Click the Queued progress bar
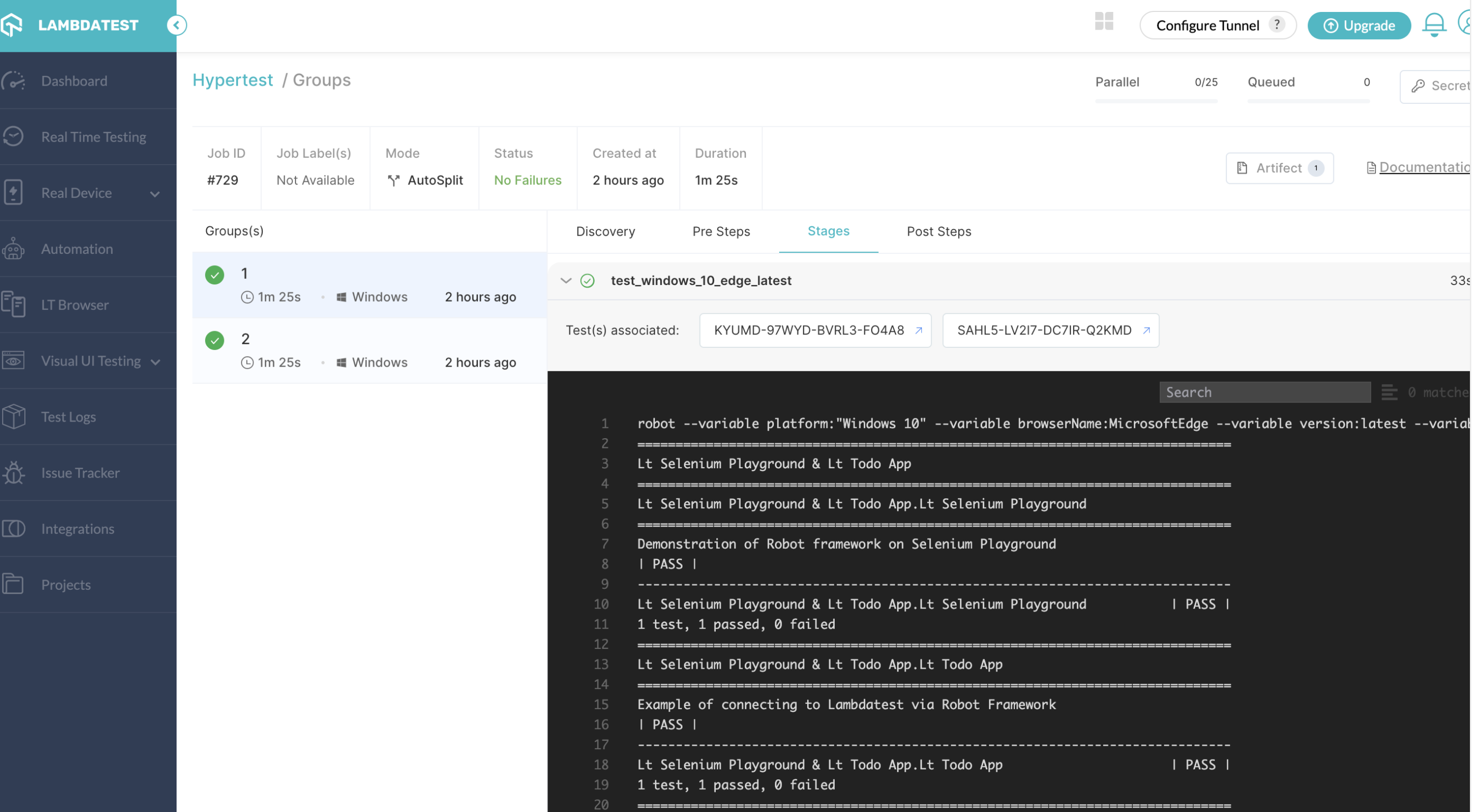 click(x=1308, y=101)
